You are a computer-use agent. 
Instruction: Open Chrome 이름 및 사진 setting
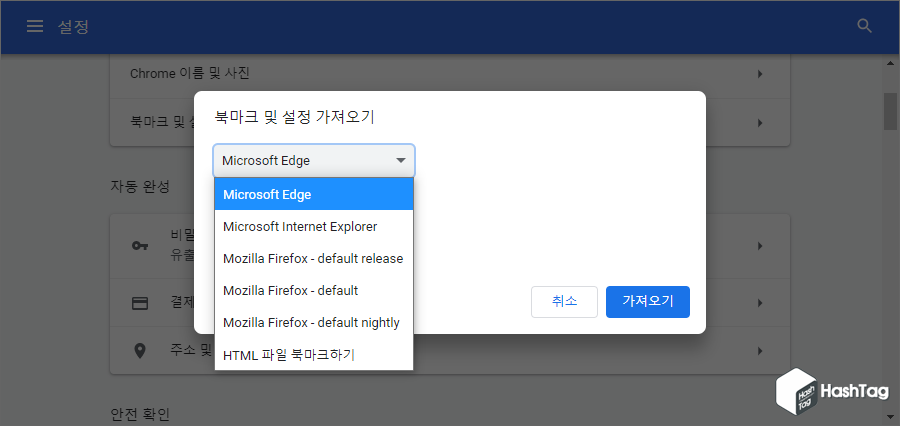450,74
